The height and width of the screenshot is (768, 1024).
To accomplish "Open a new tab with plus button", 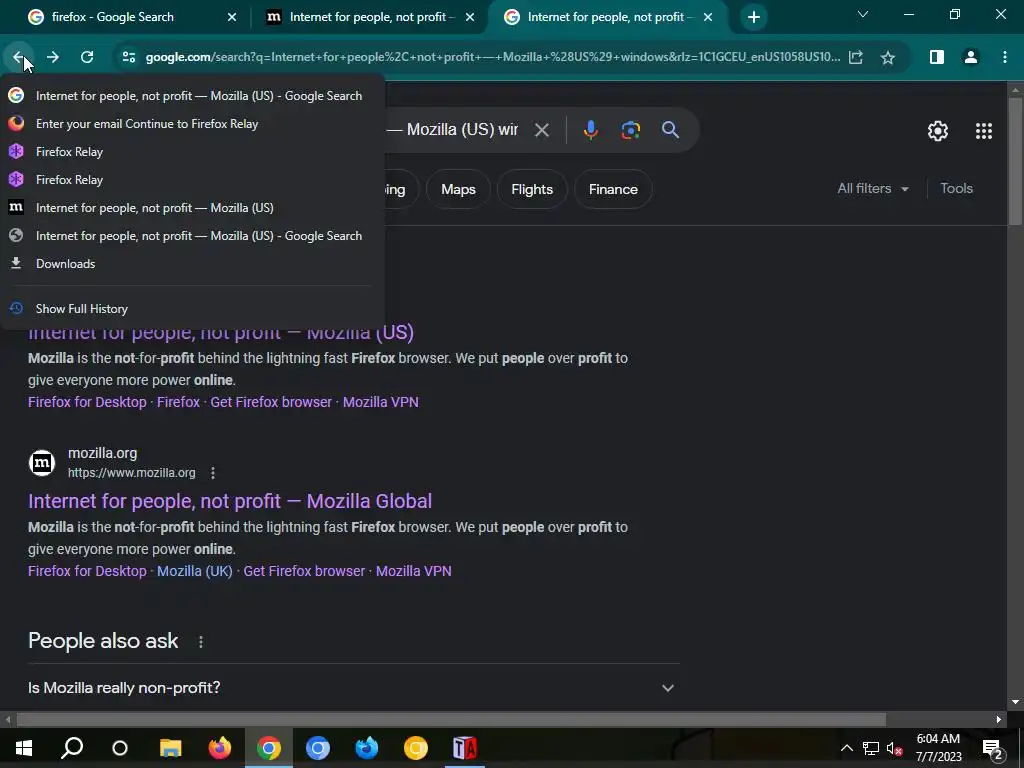I will coord(754,17).
